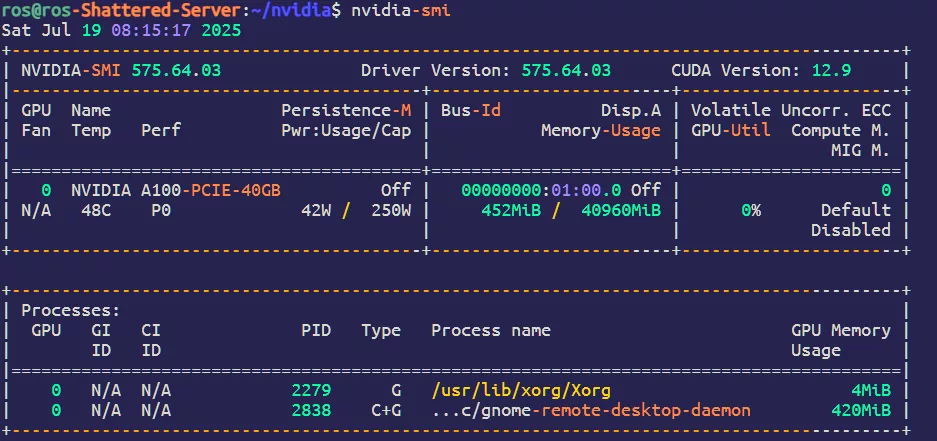The height and width of the screenshot is (441, 937).
Task: Select the NVIDIA A100-PCIE-40GB GPU name
Action: (175, 190)
